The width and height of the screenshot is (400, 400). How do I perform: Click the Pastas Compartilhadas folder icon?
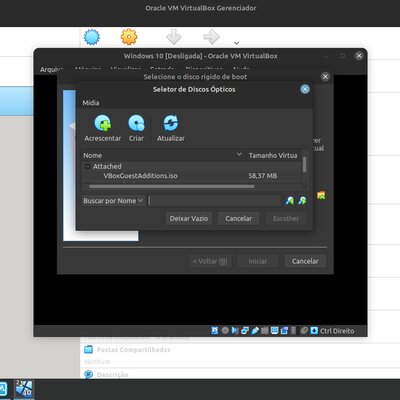click(x=88, y=349)
